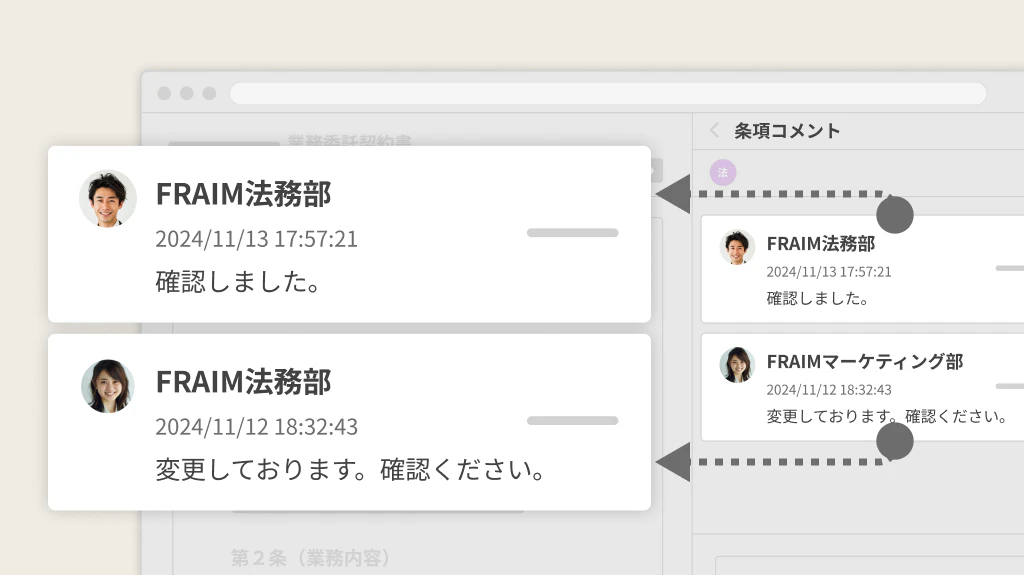Open the FRAIM法務部 name in the side panel
Image resolution: width=1024 pixels, height=575 pixels.
pyautogui.click(x=820, y=243)
